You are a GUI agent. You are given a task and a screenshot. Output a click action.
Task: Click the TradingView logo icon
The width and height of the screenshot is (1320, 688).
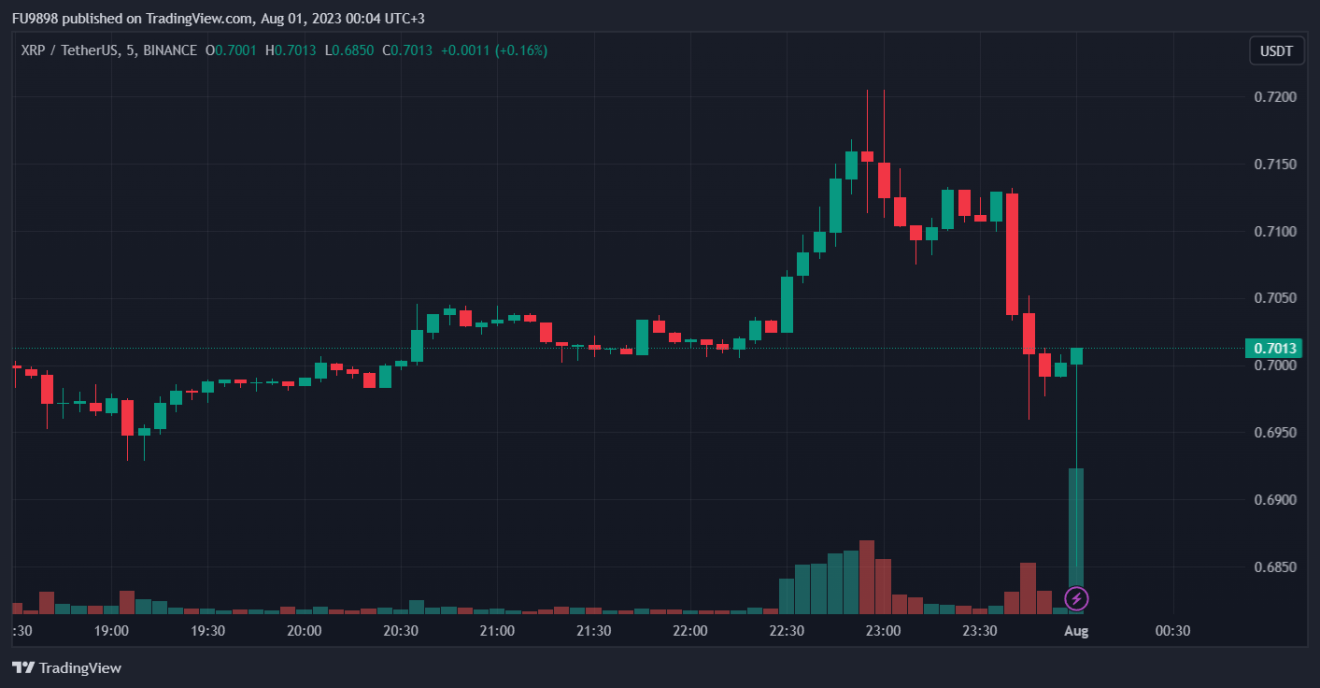(x=23, y=668)
